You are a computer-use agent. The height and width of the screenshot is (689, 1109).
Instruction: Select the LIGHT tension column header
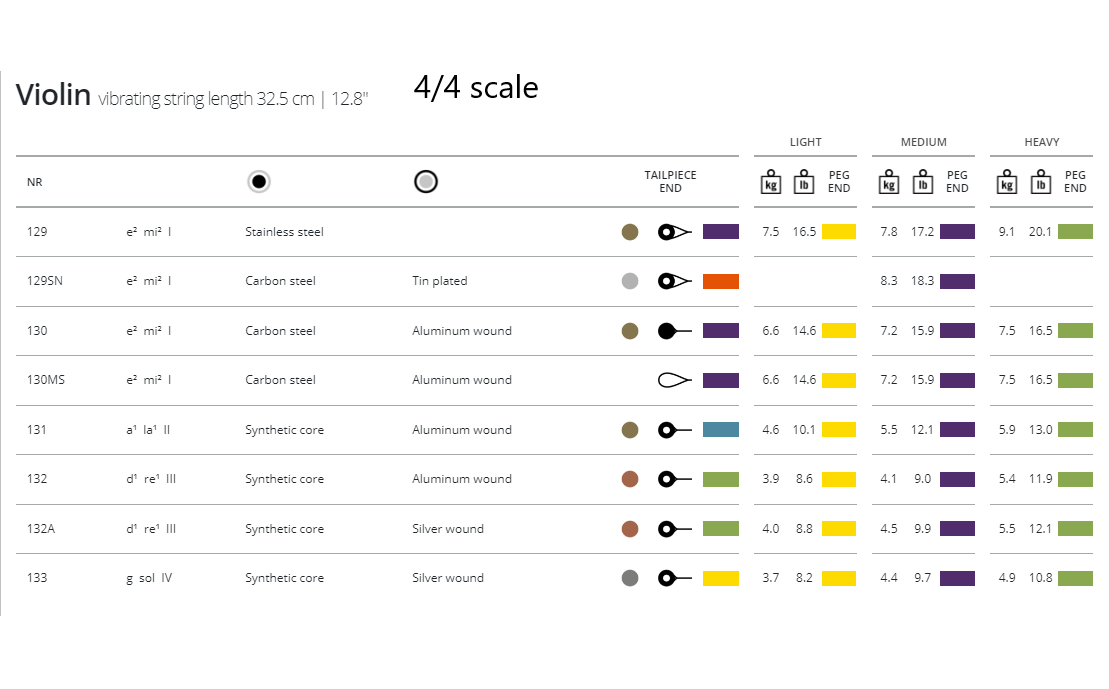pyautogui.click(x=805, y=142)
